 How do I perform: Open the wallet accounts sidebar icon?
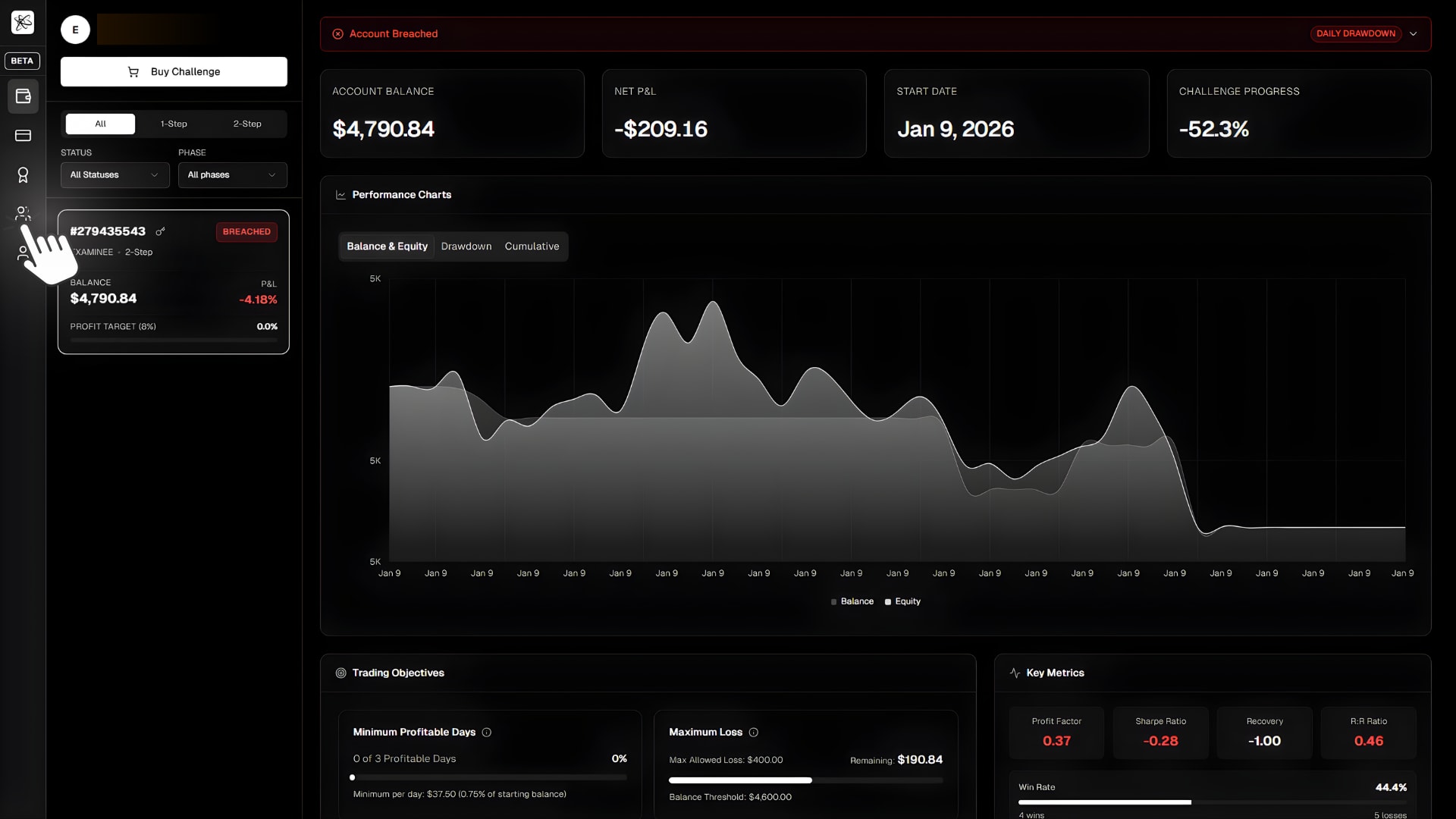23,96
